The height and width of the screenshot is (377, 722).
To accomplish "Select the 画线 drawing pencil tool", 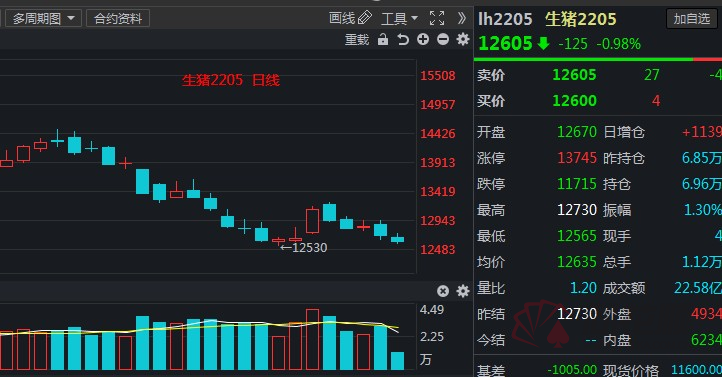I will (350, 18).
